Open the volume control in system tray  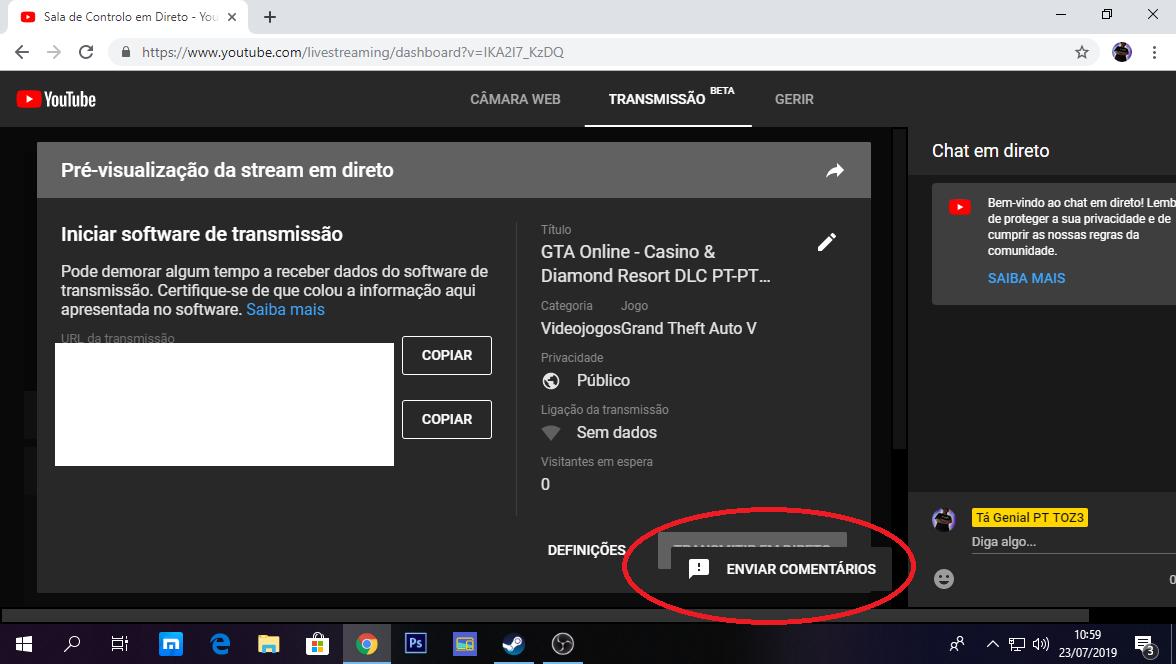pos(1040,644)
